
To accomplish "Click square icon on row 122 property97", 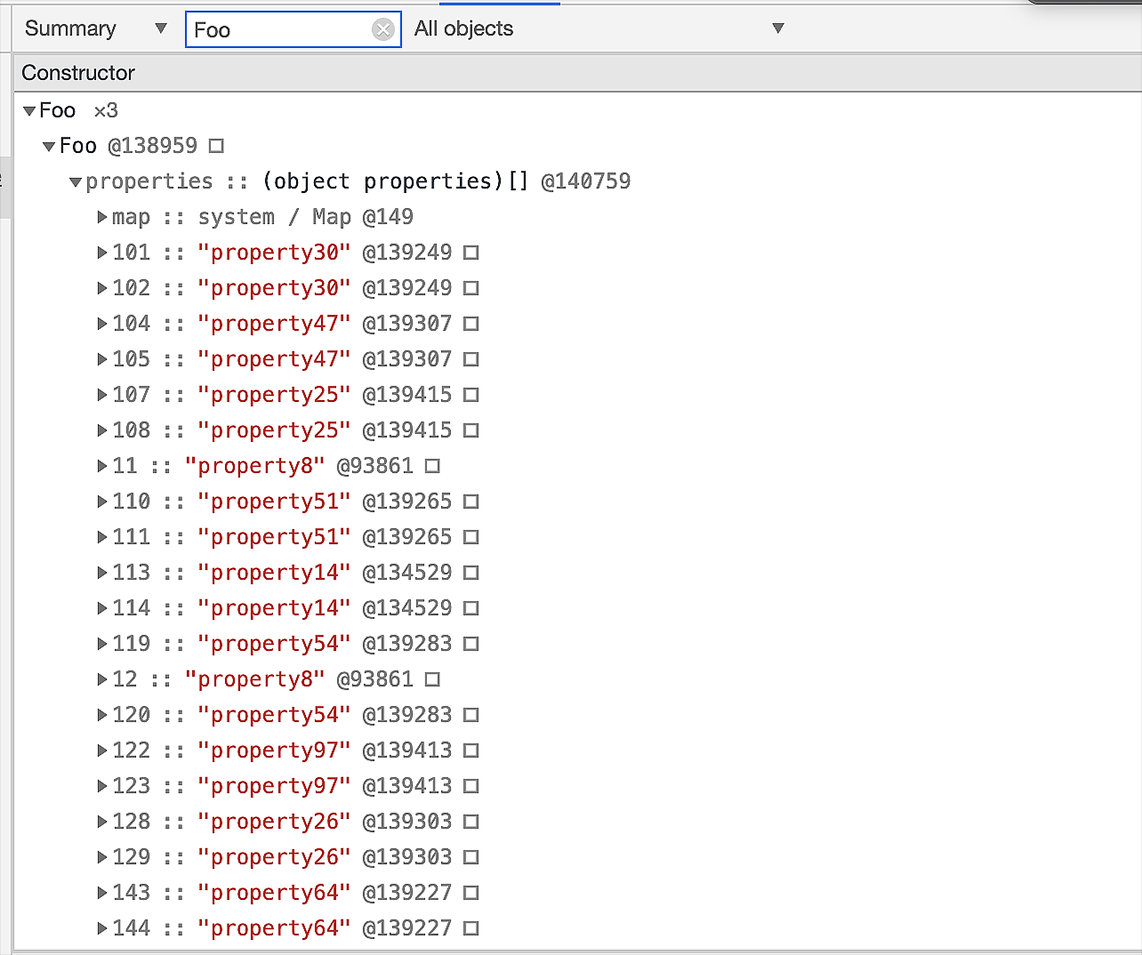I will (x=471, y=751).
